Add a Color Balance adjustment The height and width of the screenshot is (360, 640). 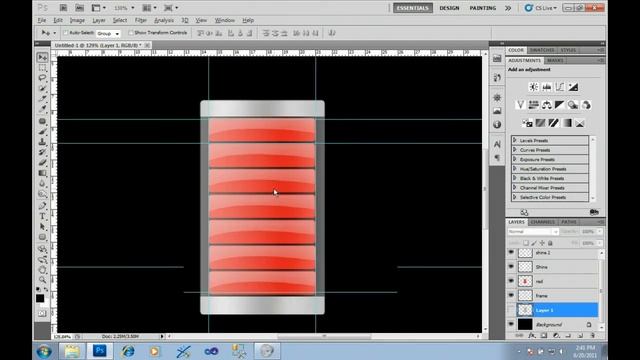(547, 105)
